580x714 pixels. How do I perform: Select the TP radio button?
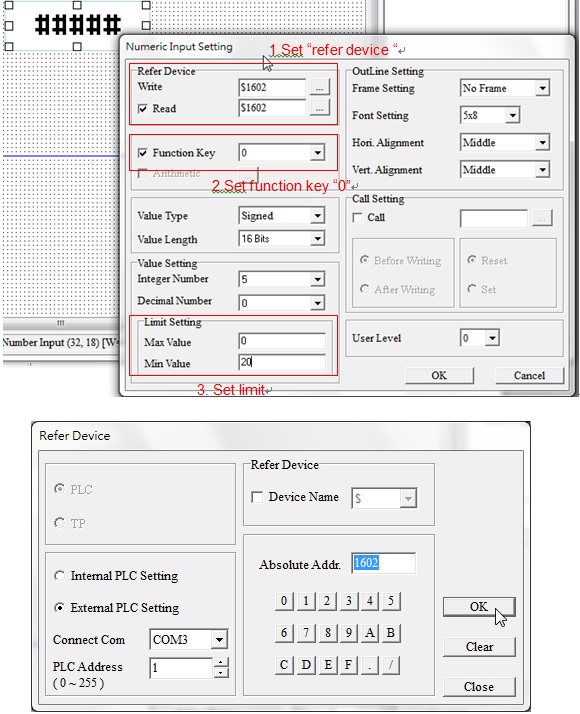[x=59, y=523]
